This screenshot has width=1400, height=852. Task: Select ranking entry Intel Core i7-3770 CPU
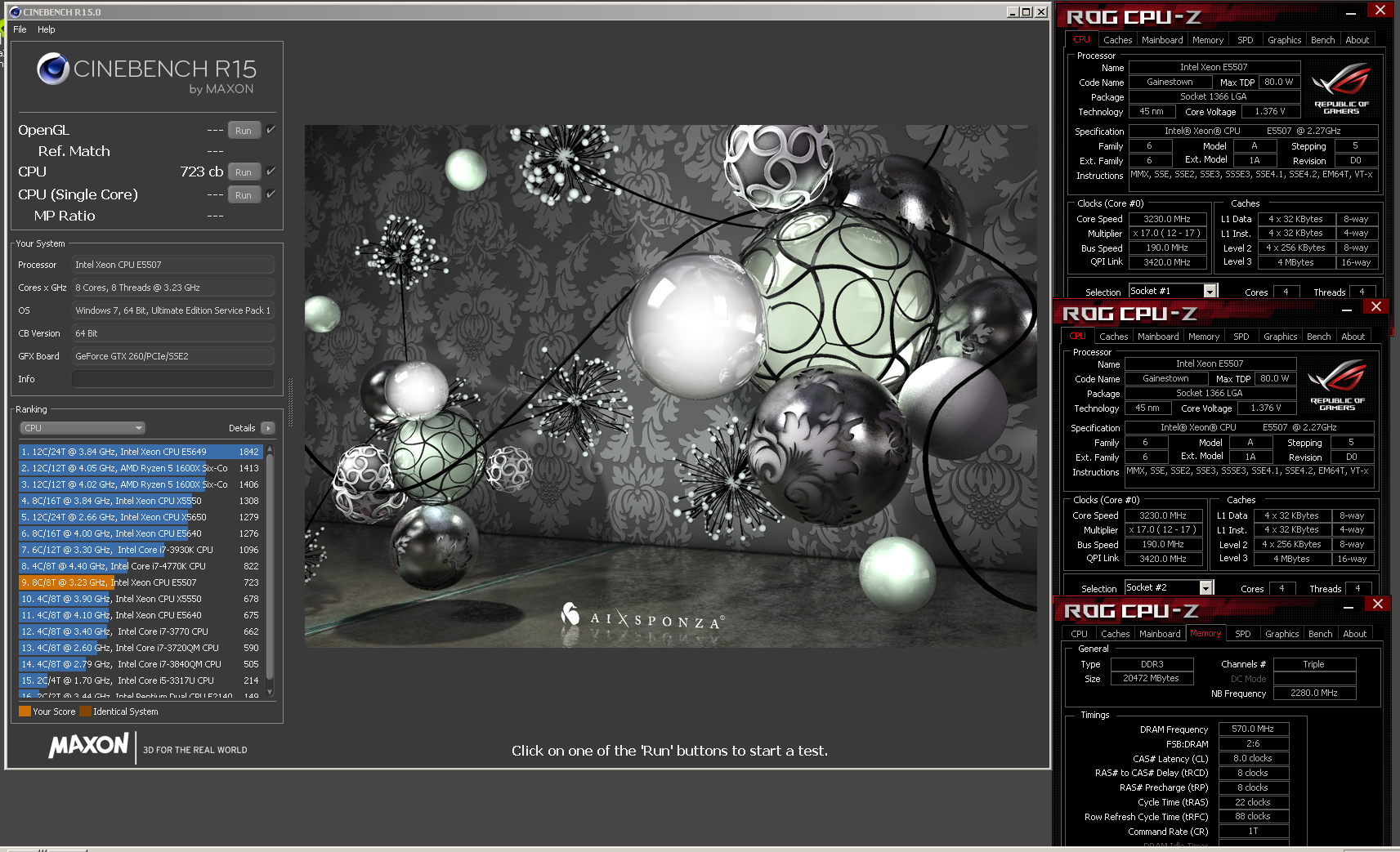tap(140, 631)
